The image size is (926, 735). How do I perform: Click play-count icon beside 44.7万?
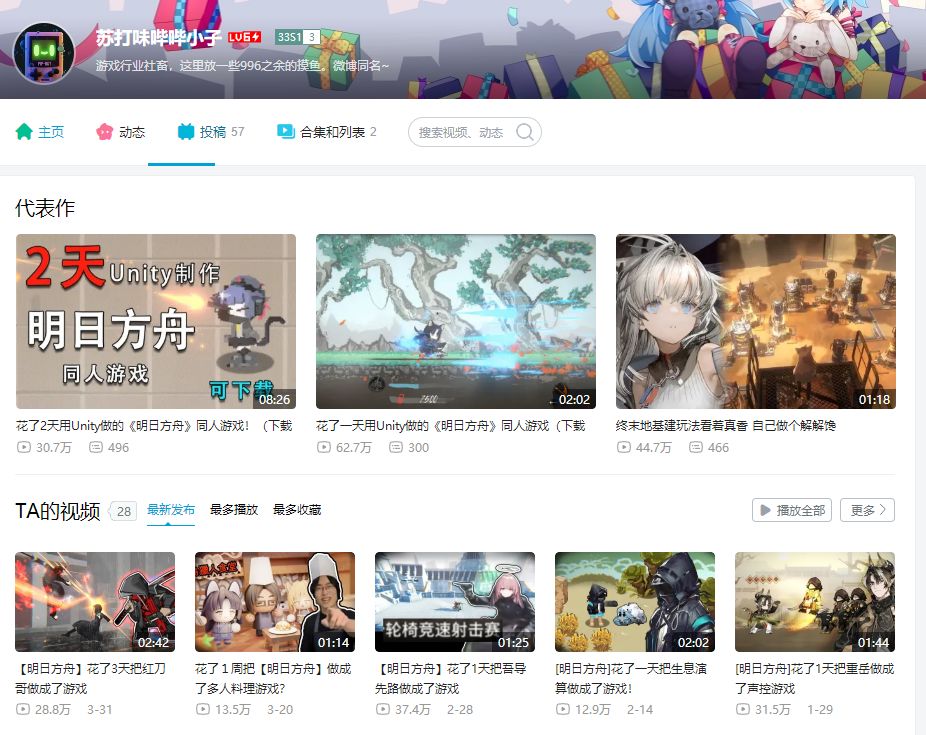[624, 447]
